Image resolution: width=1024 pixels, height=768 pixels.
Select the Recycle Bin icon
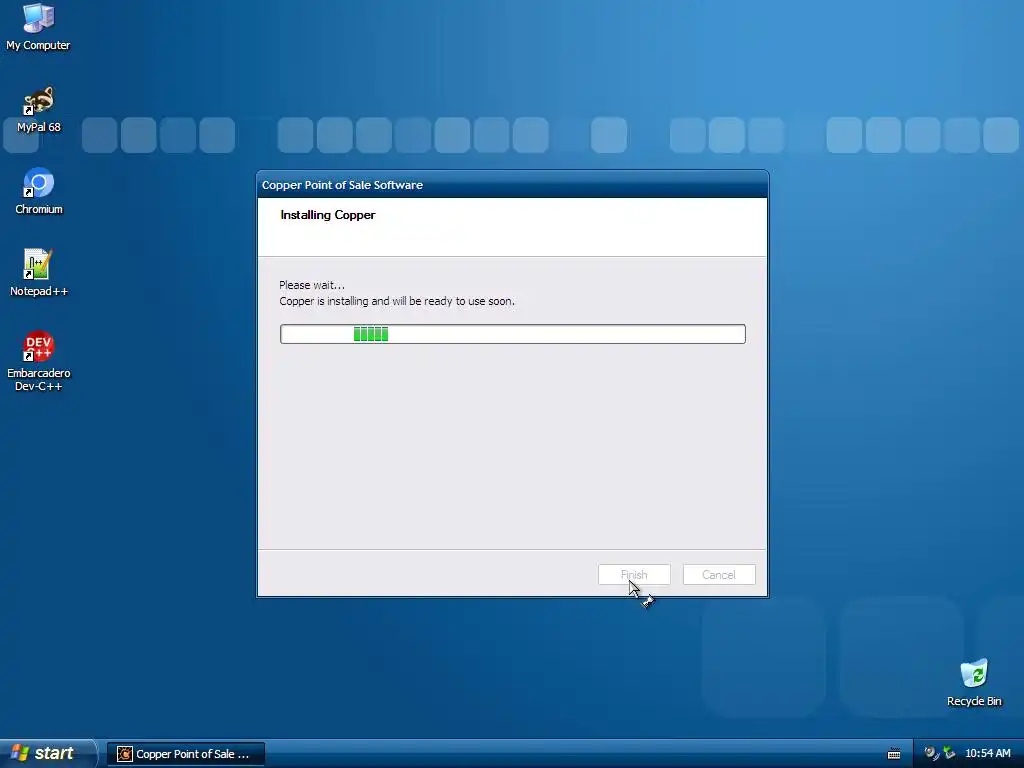tap(974, 683)
